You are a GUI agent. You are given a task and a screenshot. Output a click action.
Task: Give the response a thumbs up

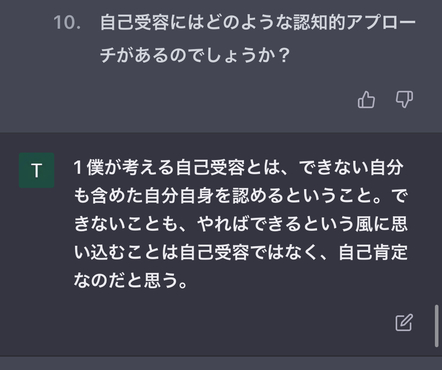[x=366, y=99]
